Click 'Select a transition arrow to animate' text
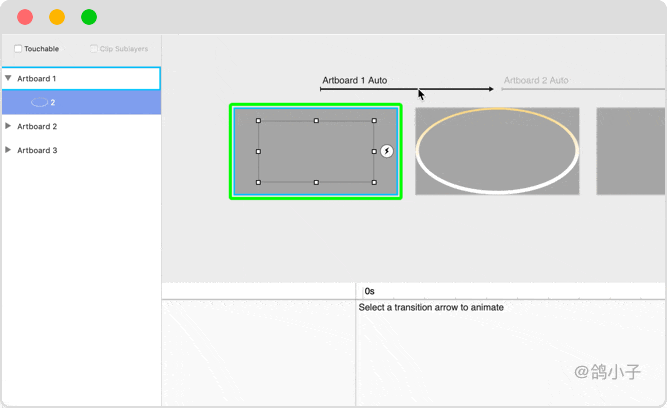The height and width of the screenshot is (408, 667). [431, 307]
